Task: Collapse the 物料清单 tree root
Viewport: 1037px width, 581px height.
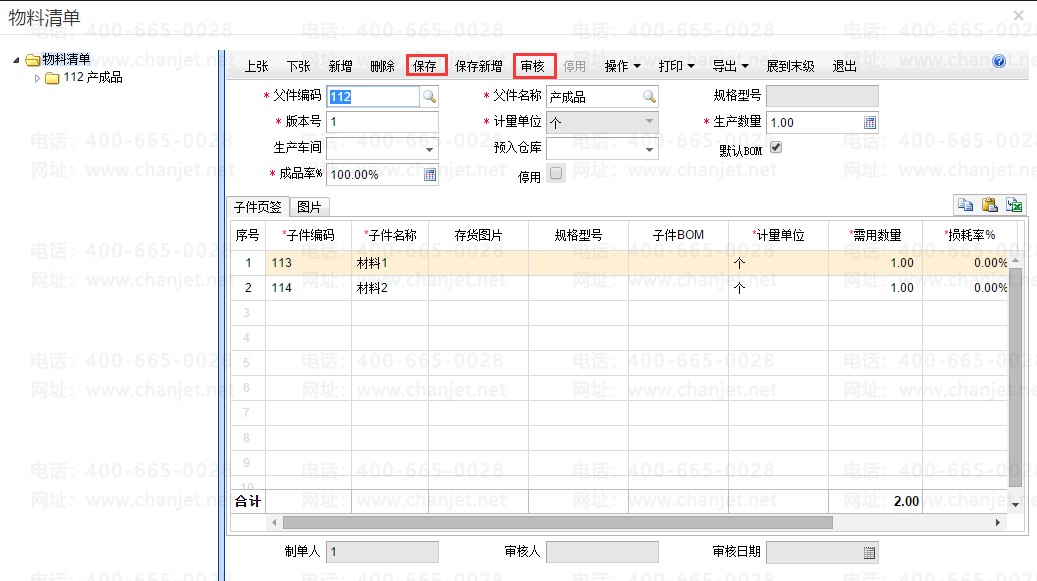Action: tap(17, 60)
